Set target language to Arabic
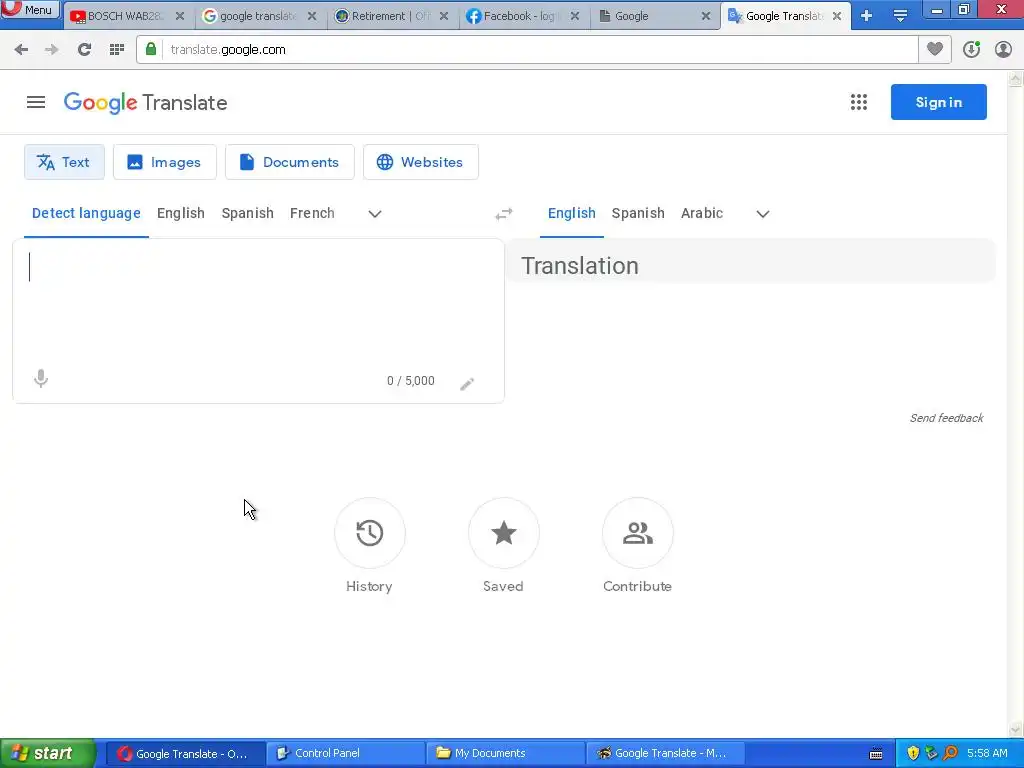 [702, 214]
